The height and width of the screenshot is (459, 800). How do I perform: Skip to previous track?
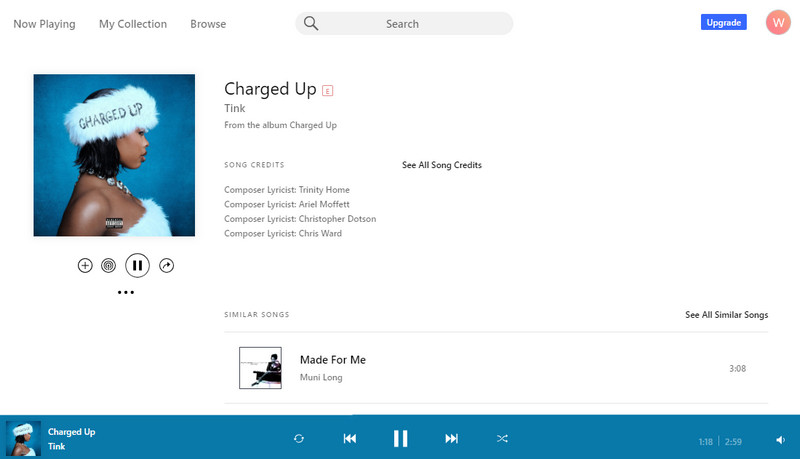pos(349,439)
